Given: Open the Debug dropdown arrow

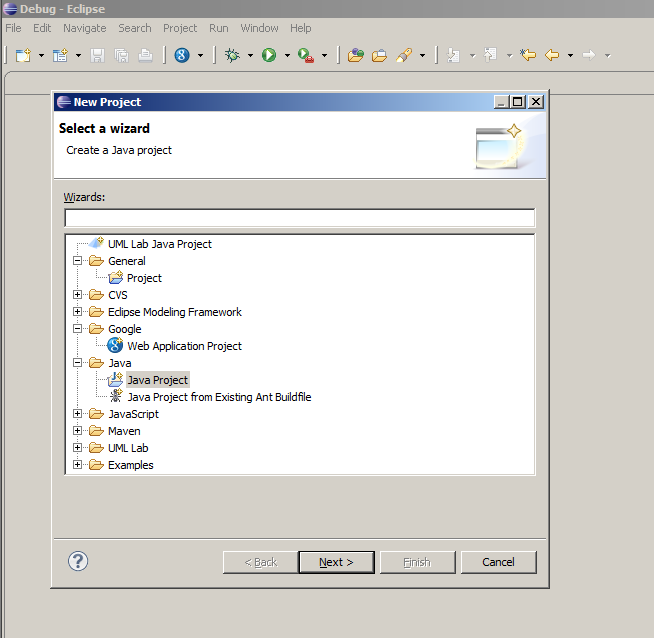Looking at the screenshot, I should 250,55.
